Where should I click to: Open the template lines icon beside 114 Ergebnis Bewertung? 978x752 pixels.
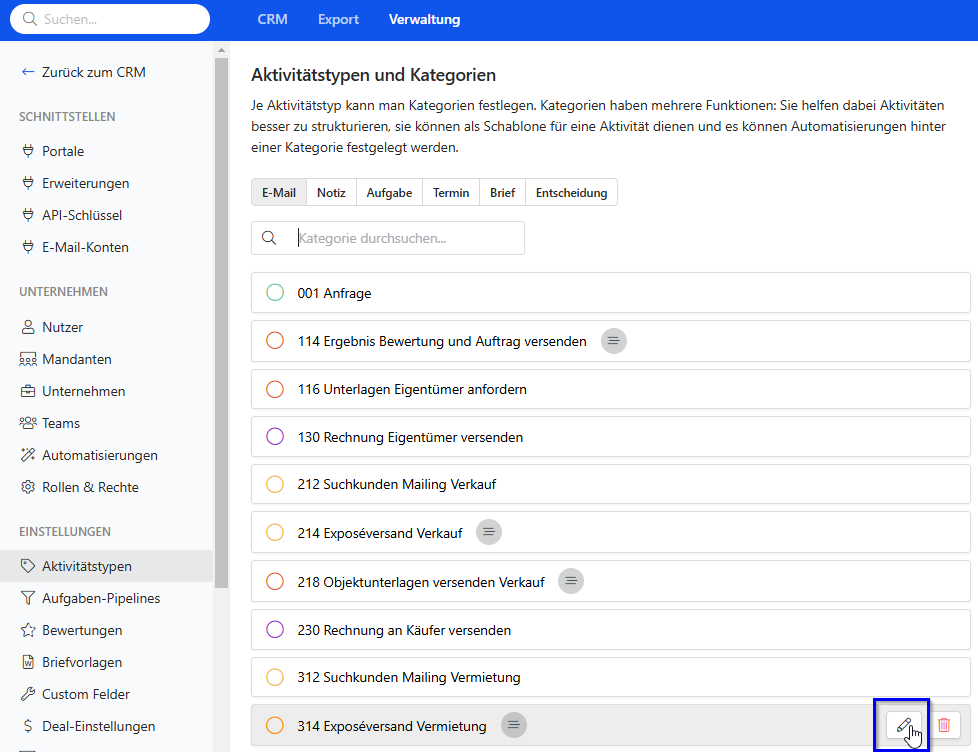point(613,340)
